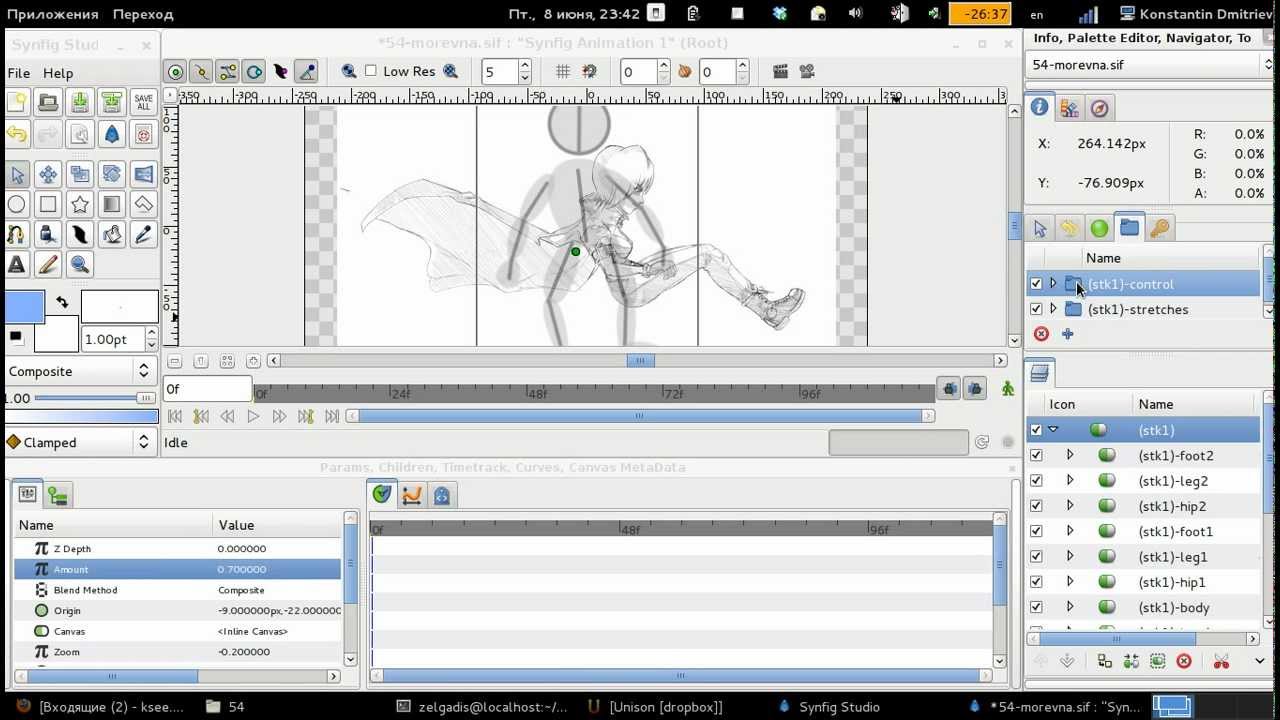
Task: Open the Clamped interpolation dropdown
Action: [80, 442]
